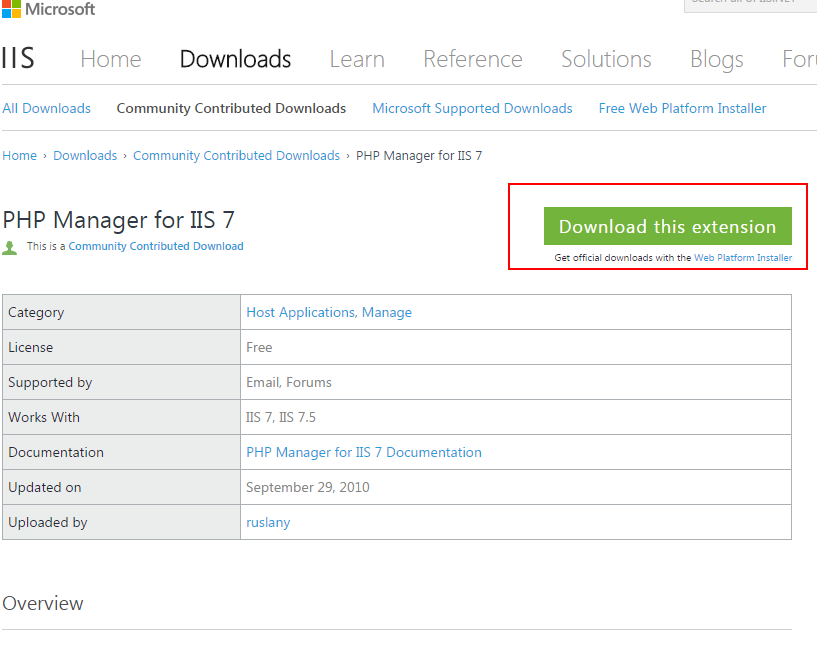Open the Reference navigation tab
The width and height of the screenshot is (817, 654).
click(x=473, y=59)
